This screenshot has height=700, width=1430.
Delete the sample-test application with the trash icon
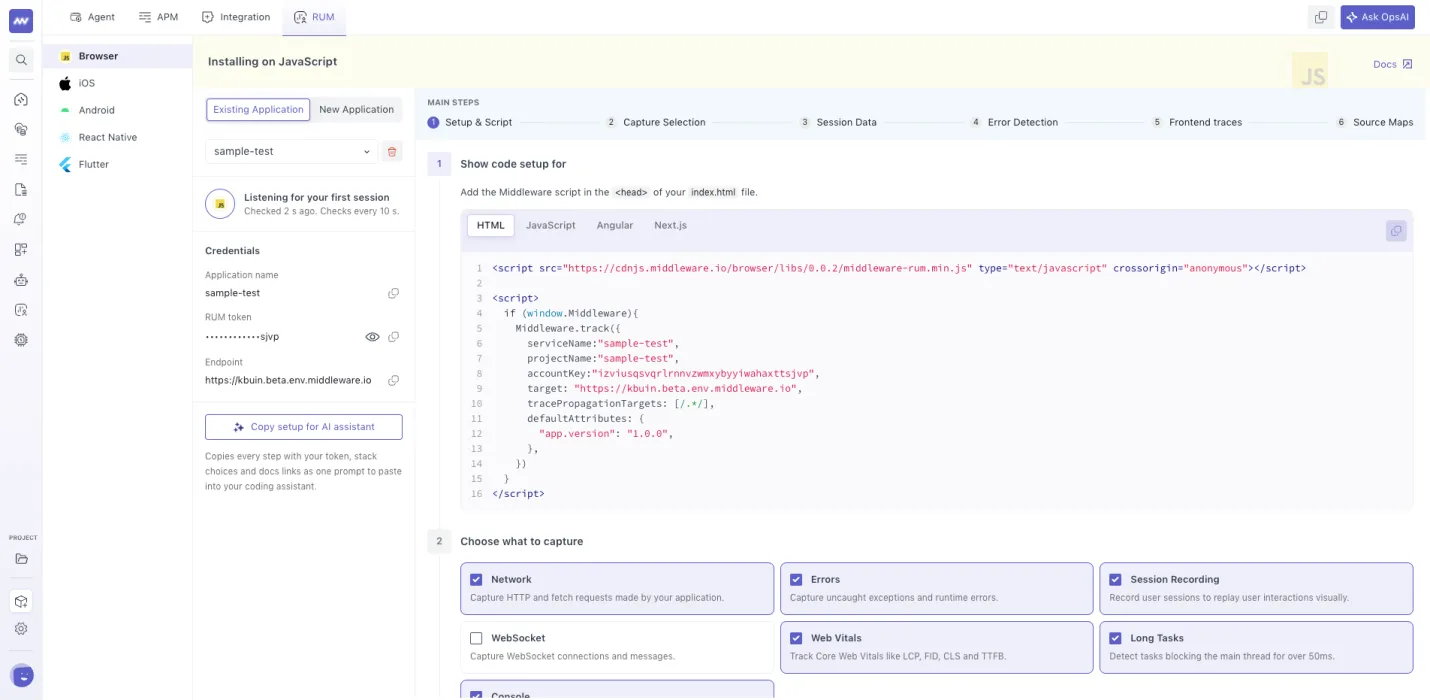coord(392,152)
